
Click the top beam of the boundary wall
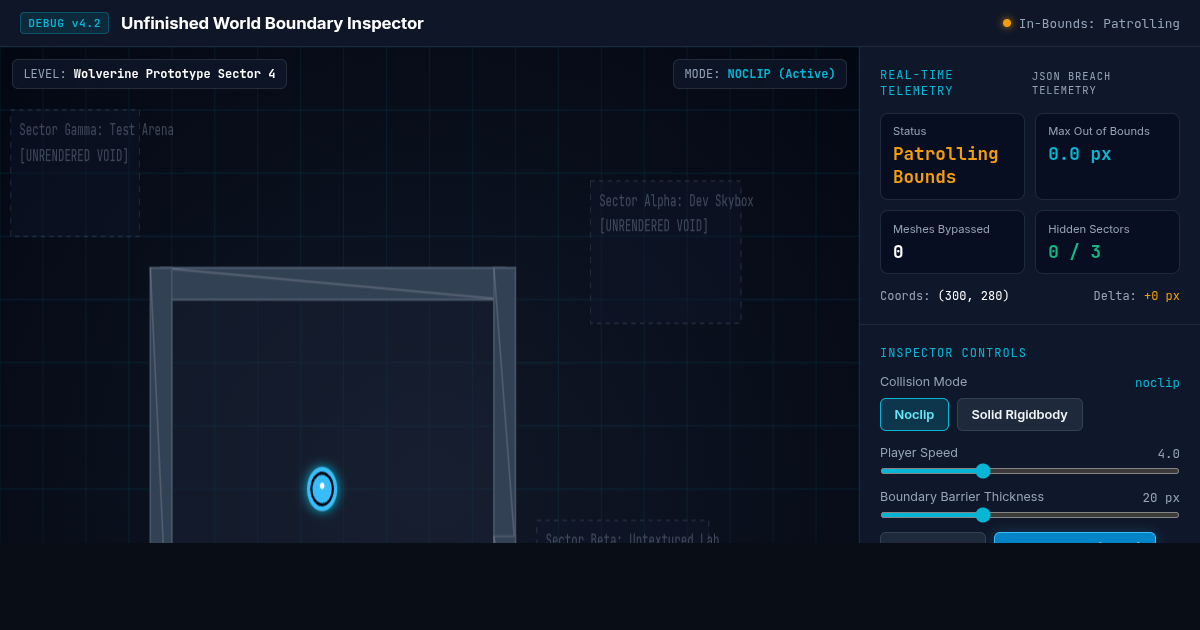click(x=333, y=284)
